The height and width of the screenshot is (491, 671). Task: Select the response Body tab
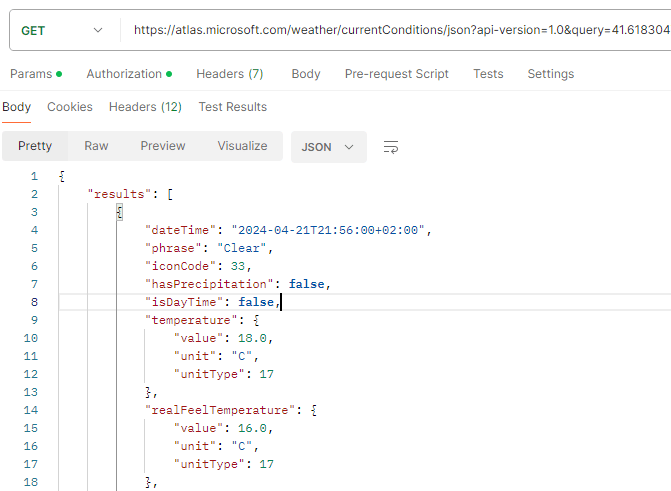[x=17, y=107]
